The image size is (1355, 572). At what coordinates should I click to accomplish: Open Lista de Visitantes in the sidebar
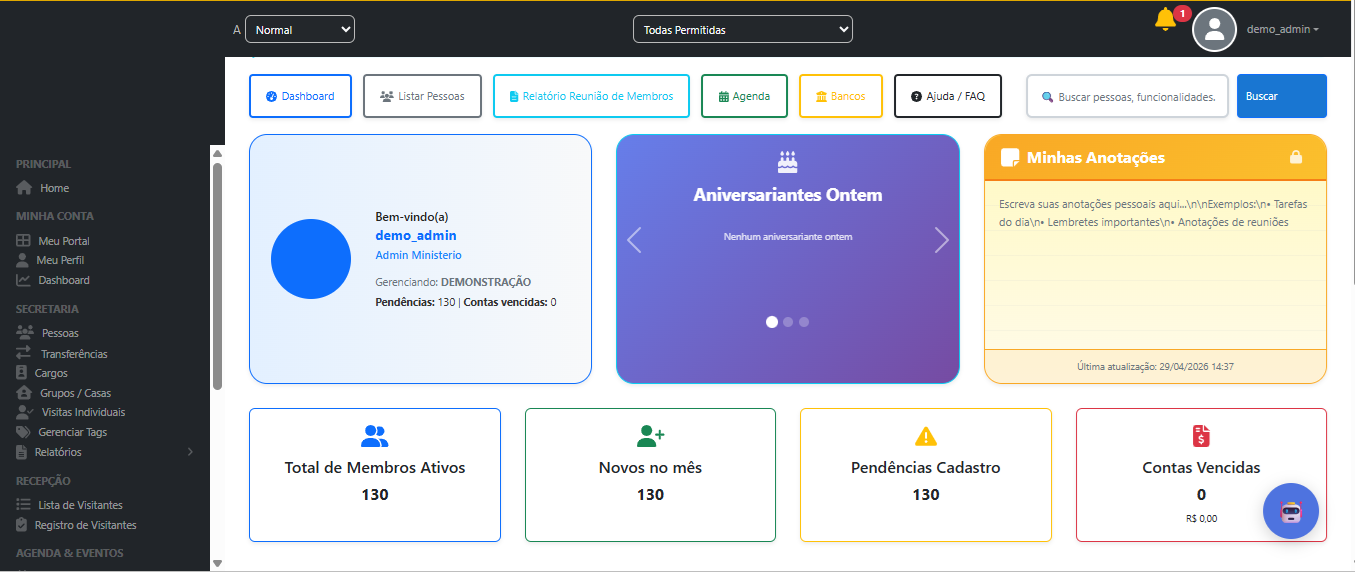click(80, 505)
